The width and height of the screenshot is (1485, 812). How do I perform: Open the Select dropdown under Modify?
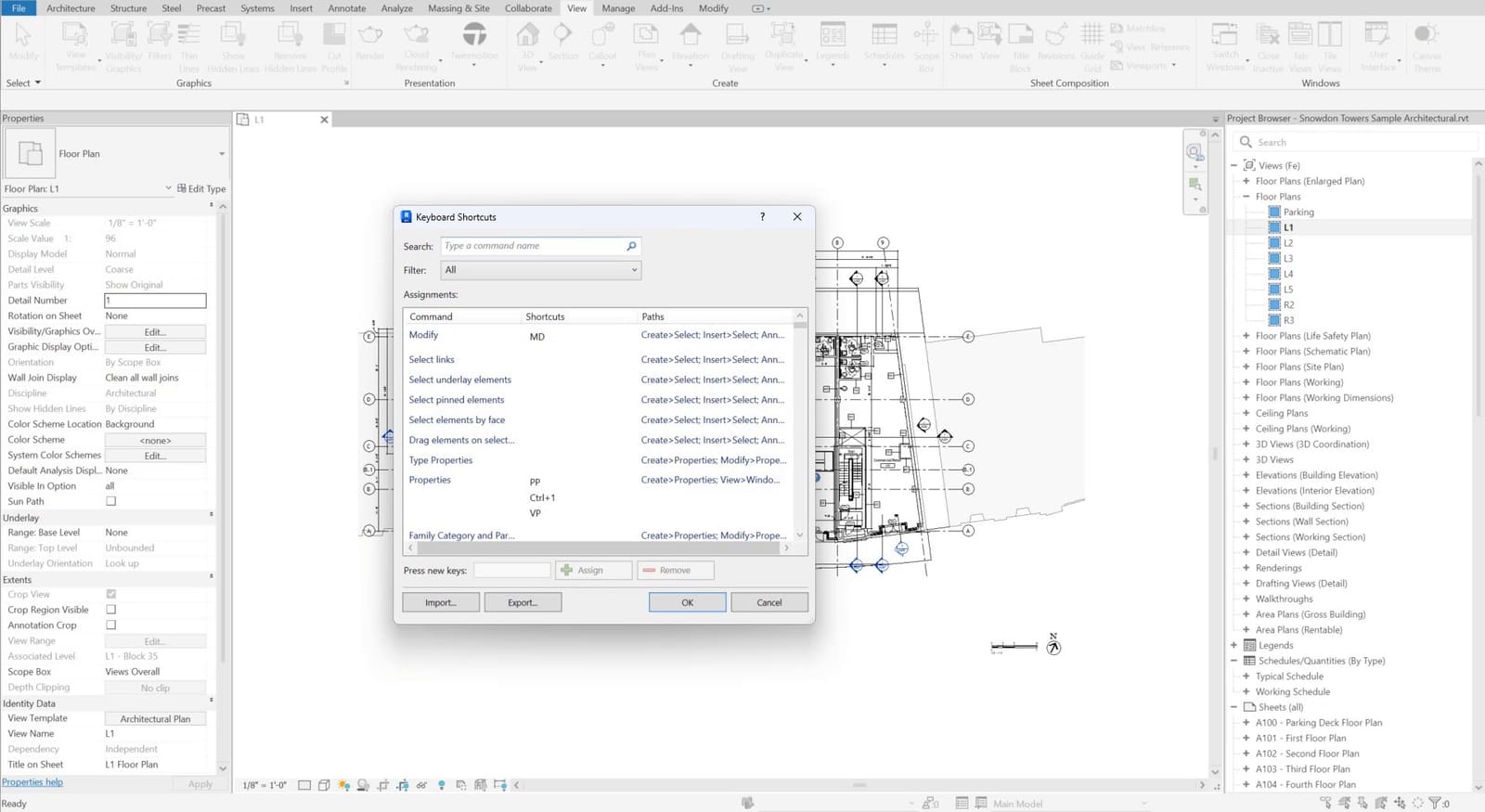[x=23, y=83]
